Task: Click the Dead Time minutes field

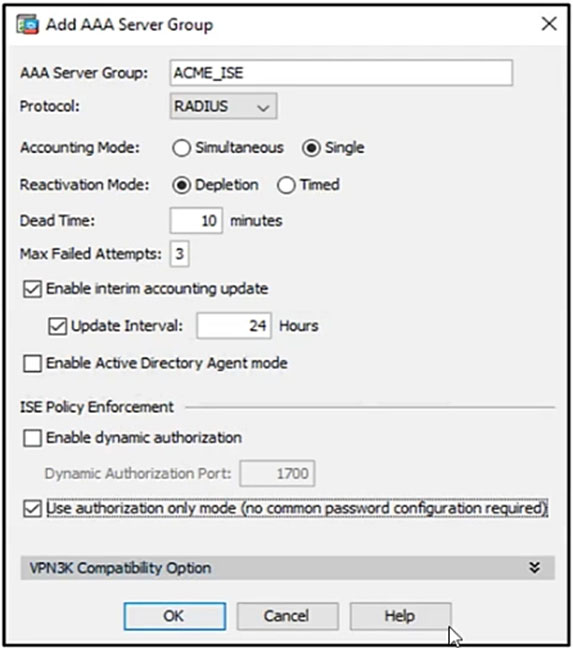Action: click(196, 221)
